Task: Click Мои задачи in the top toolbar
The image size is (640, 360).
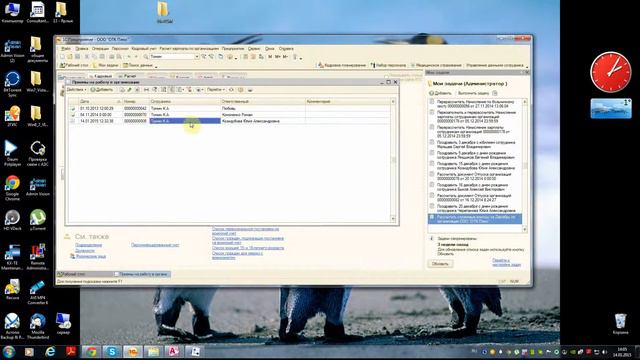Action: (x=105, y=65)
